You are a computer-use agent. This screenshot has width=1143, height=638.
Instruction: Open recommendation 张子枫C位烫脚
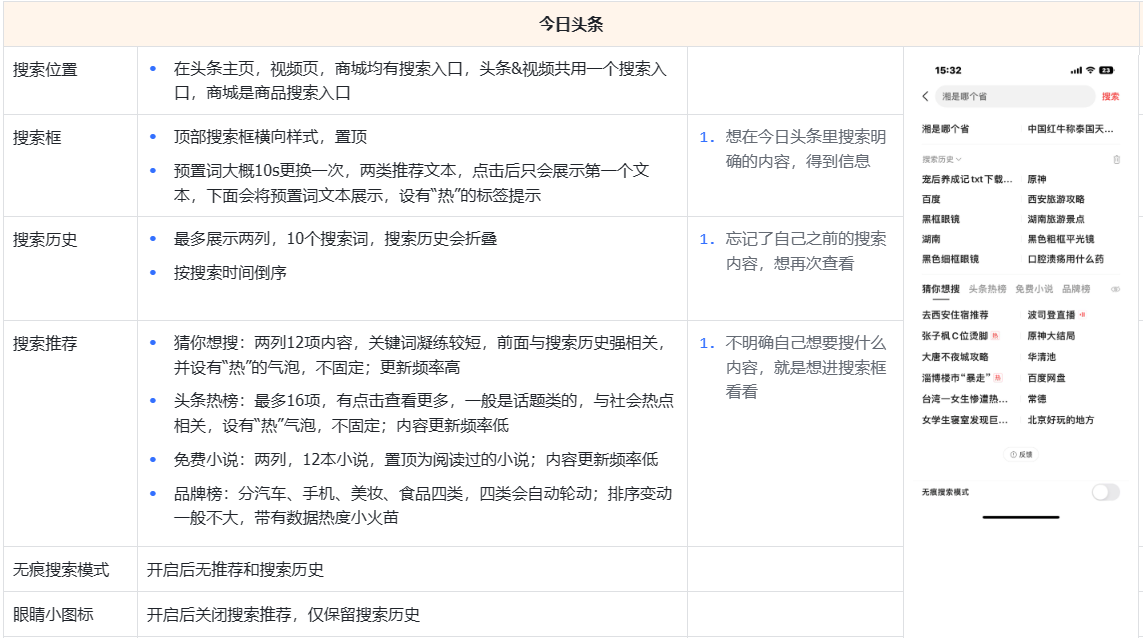click(955, 335)
